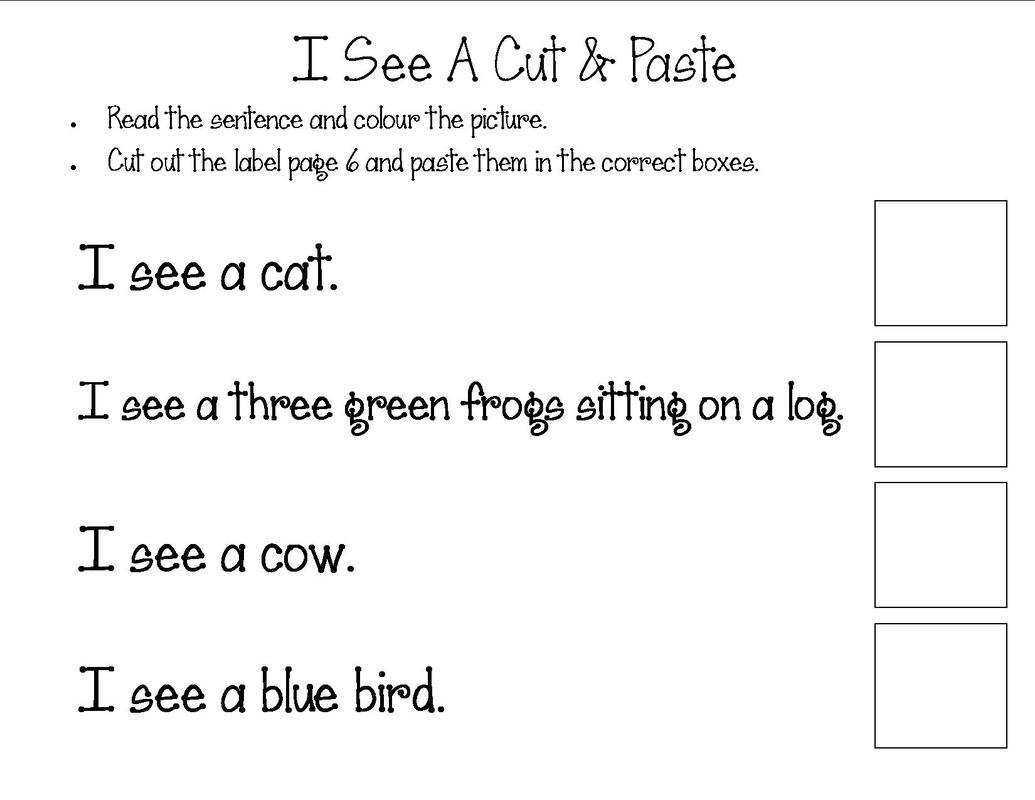Select the bullet before "Read the sentence"

tap(75, 125)
